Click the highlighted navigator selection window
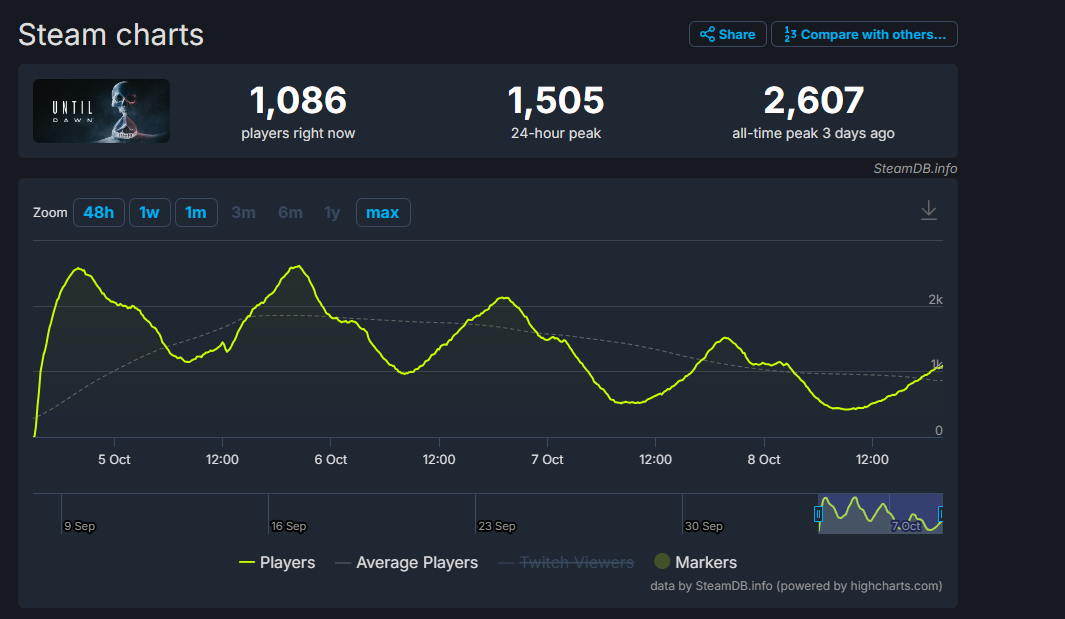This screenshot has width=1065, height=619. click(880, 514)
